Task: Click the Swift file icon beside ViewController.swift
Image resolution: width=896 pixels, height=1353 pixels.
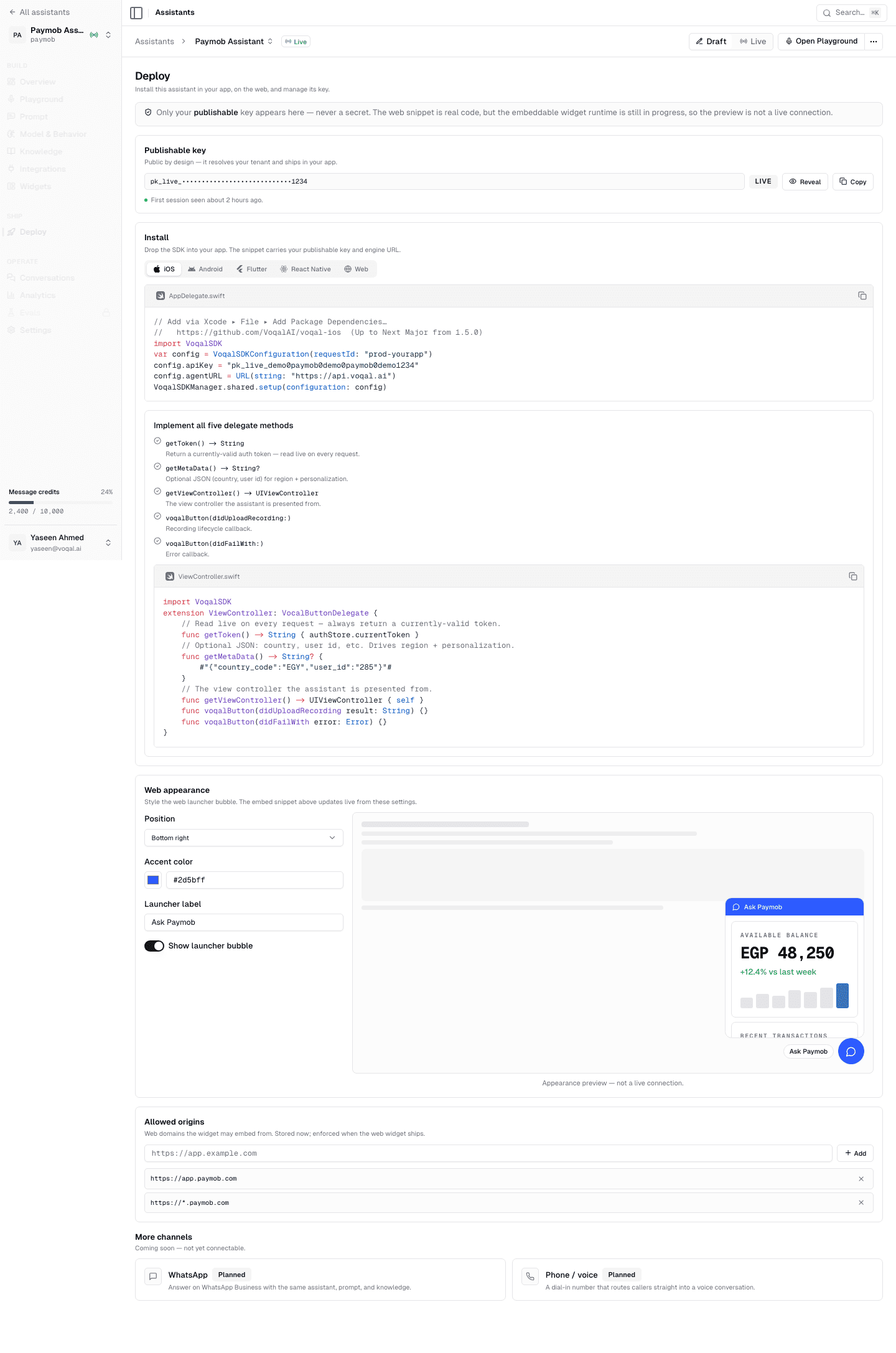Action: pyautogui.click(x=170, y=576)
